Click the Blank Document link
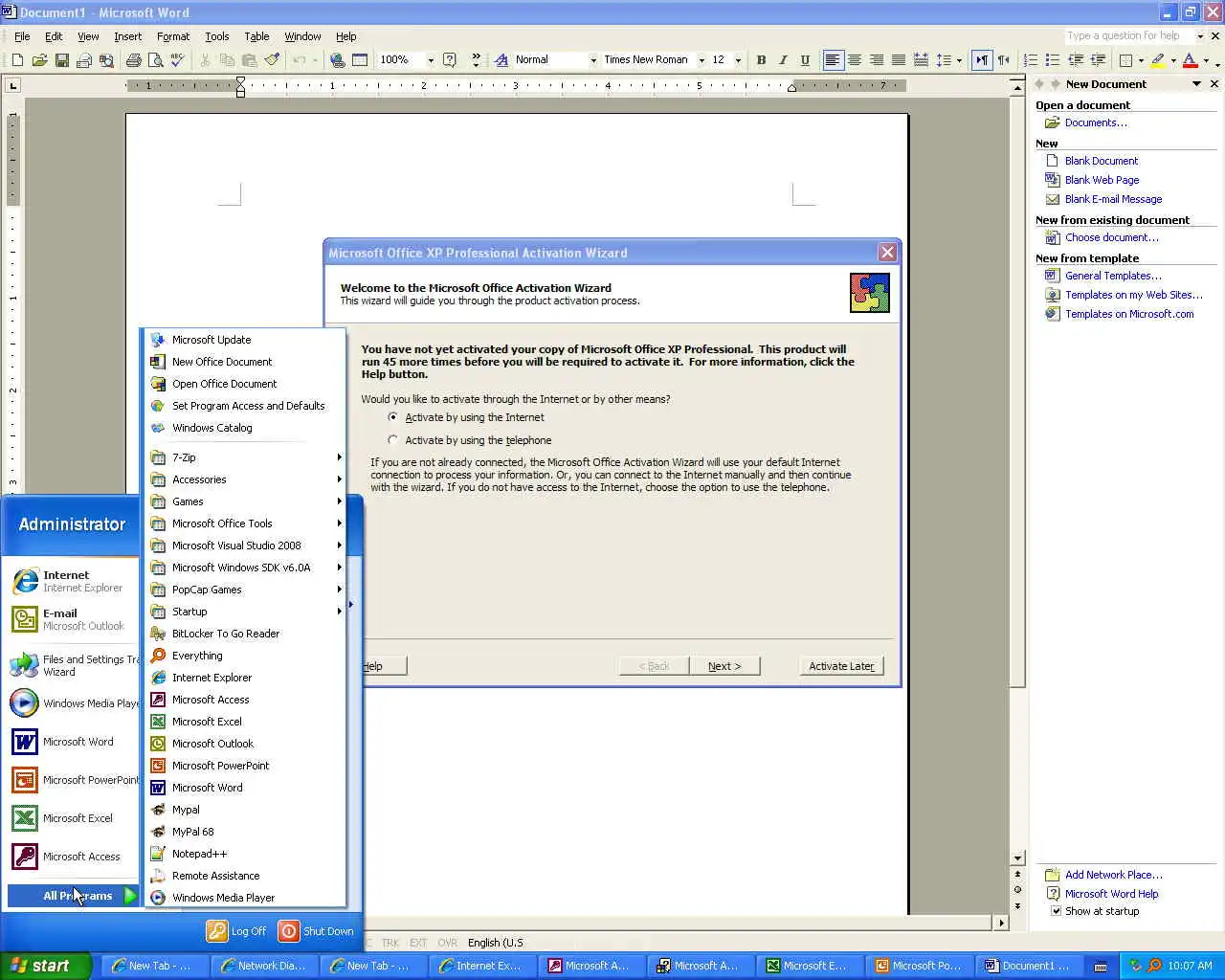Viewport: 1225px width, 980px height. tap(1102, 161)
